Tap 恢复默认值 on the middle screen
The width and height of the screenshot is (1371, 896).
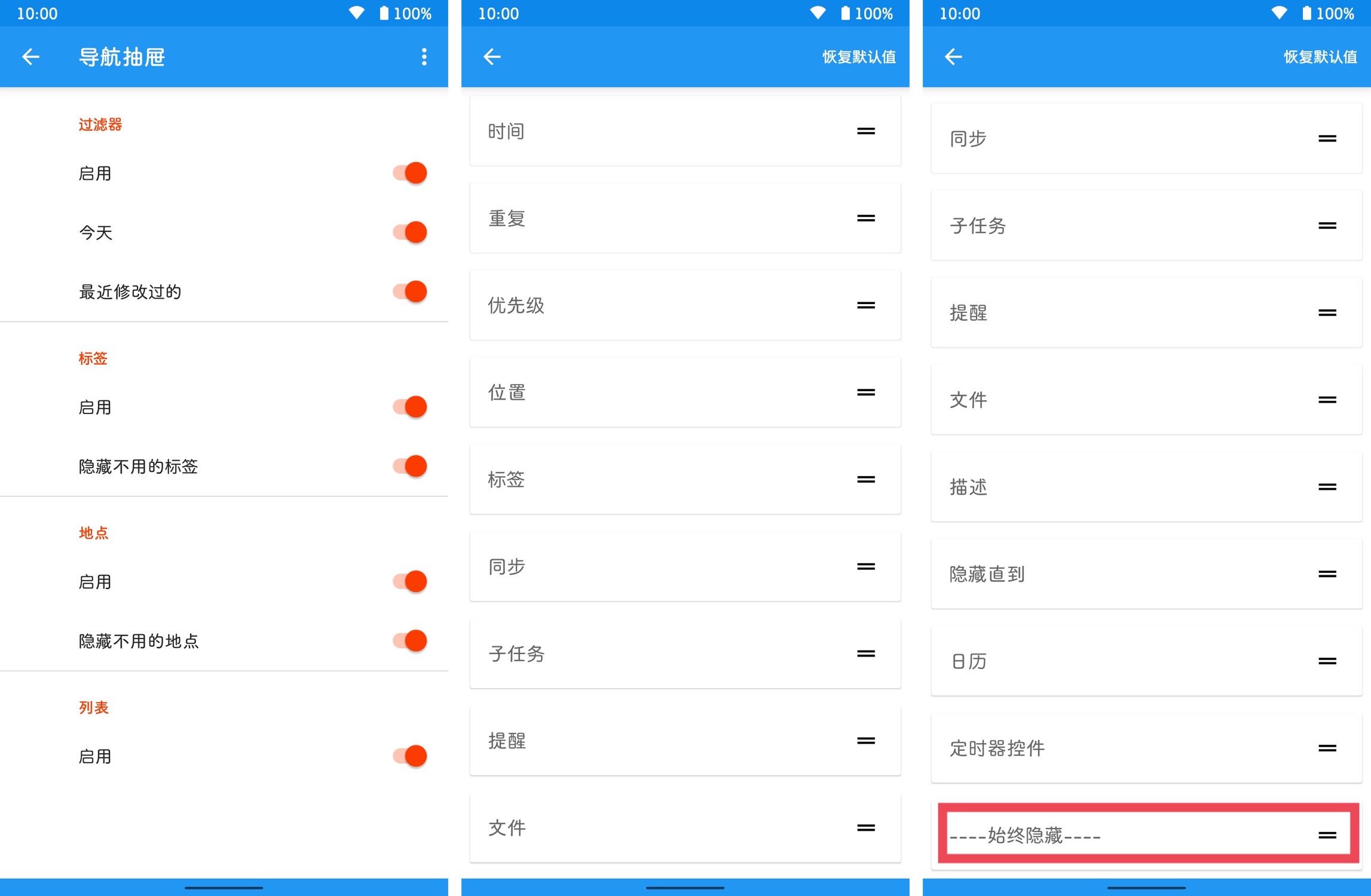coord(859,57)
